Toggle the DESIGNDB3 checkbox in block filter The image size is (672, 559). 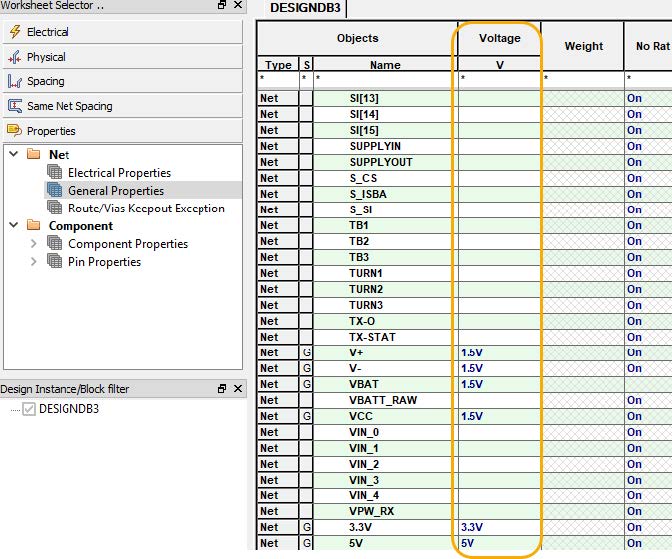pyautogui.click(x=29, y=409)
